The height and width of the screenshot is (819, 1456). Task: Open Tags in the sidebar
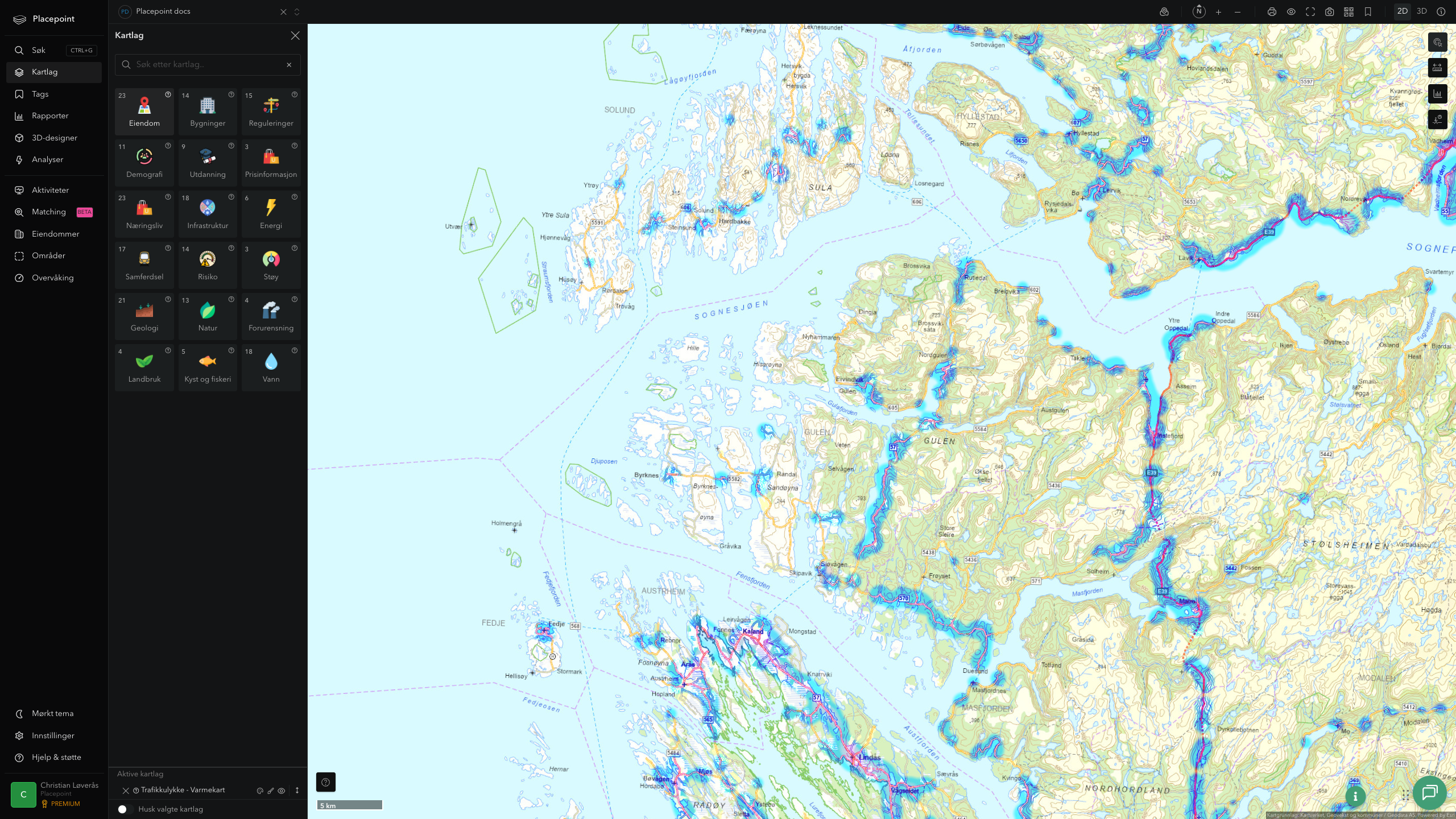click(x=54, y=94)
